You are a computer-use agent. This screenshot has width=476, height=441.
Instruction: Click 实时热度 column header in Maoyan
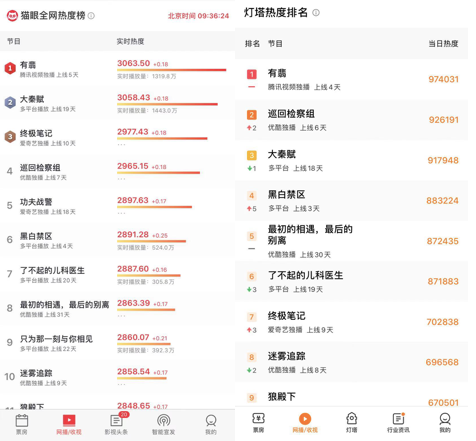click(x=130, y=41)
